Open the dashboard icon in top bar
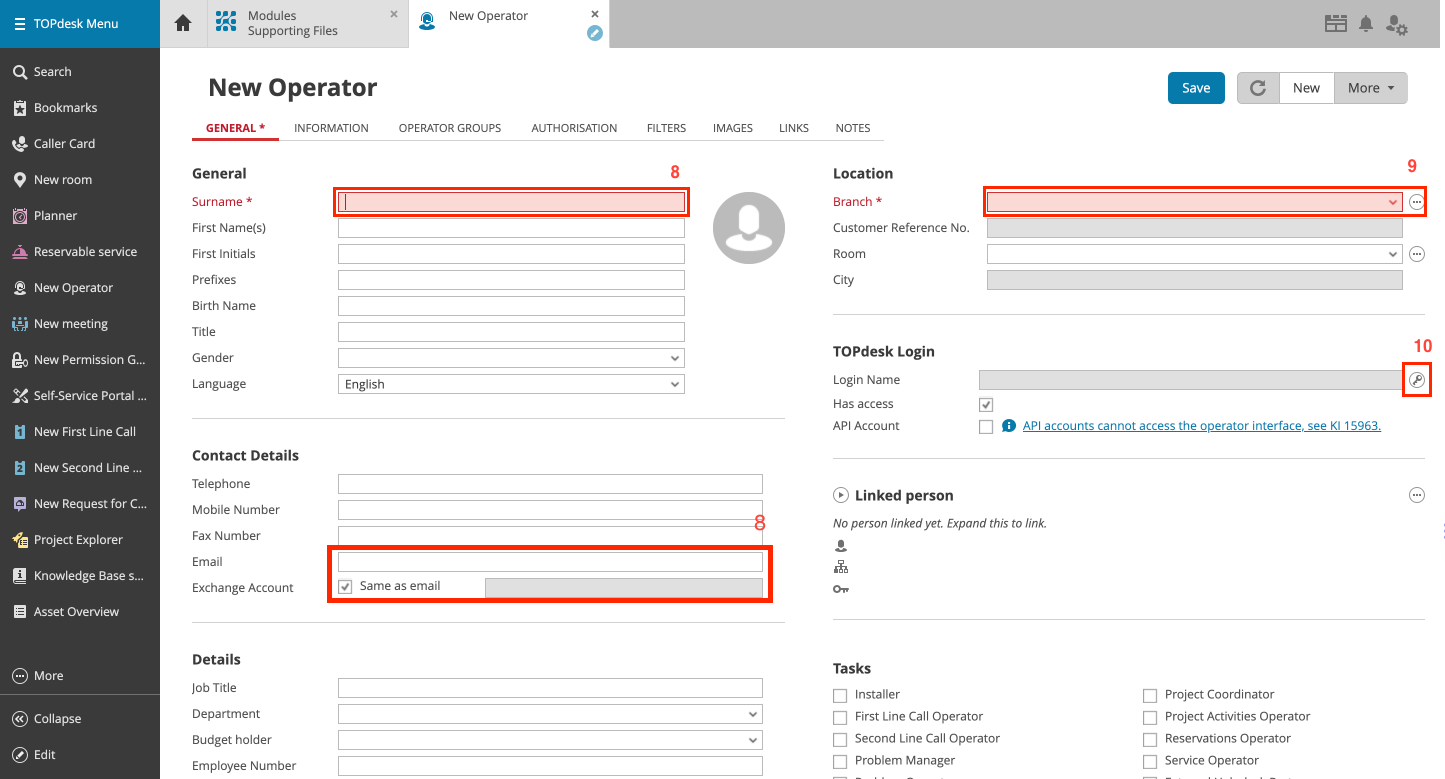Screen dimensions: 1445x779 (1336, 24)
